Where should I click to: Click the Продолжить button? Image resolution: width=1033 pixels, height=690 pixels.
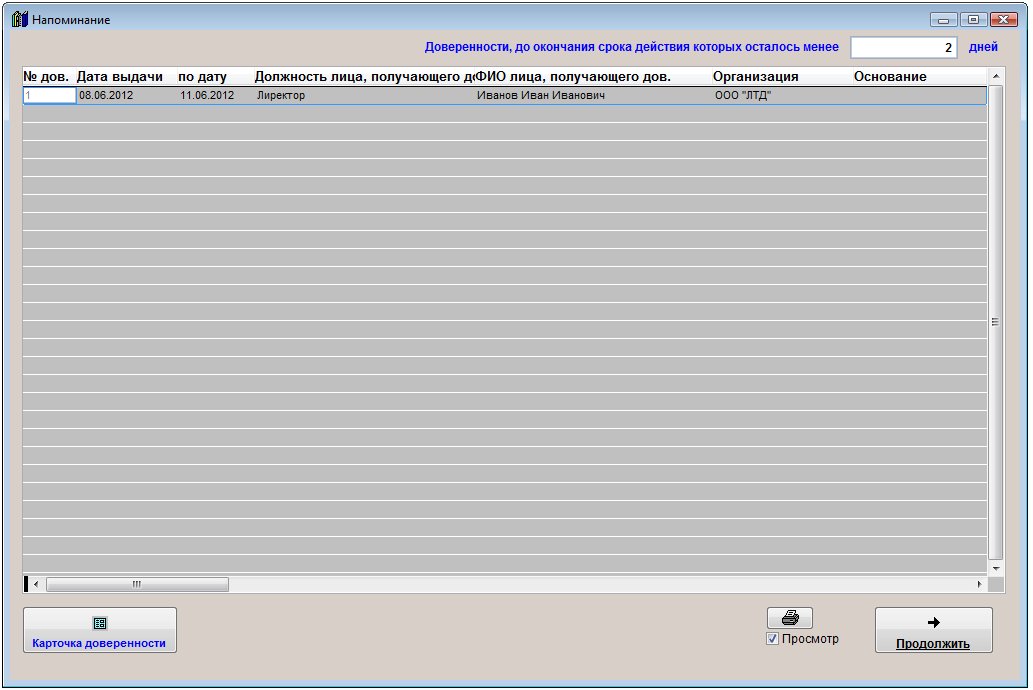pyautogui.click(x=933, y=630)
